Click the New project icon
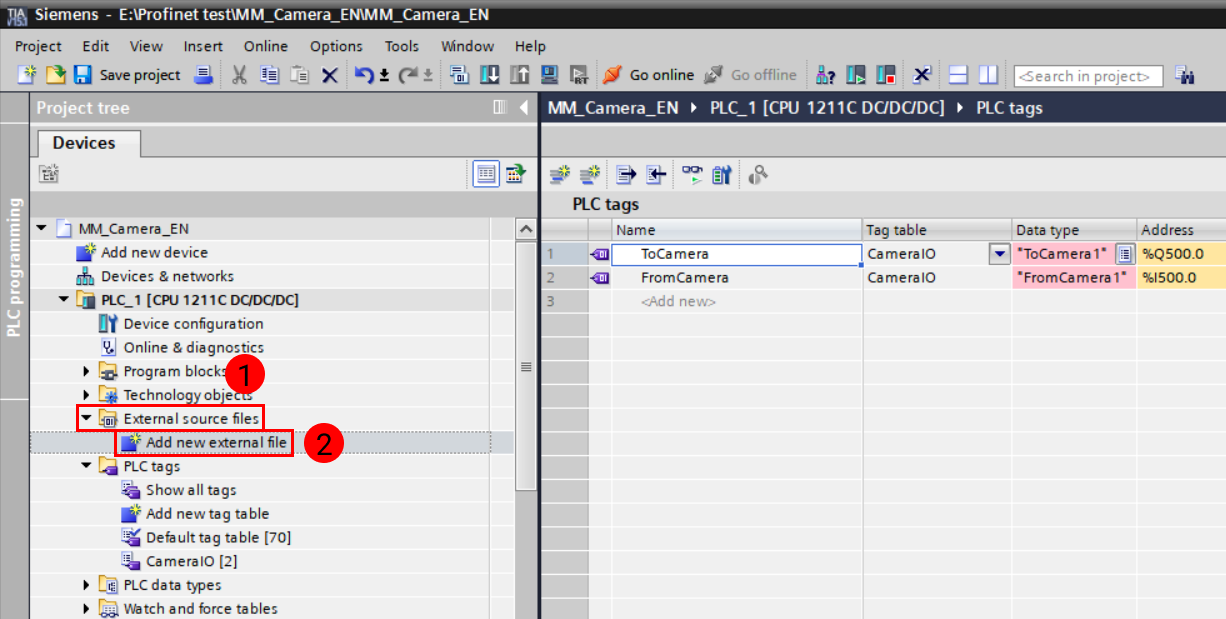The image size is (1226, 619). coord(27,75)
